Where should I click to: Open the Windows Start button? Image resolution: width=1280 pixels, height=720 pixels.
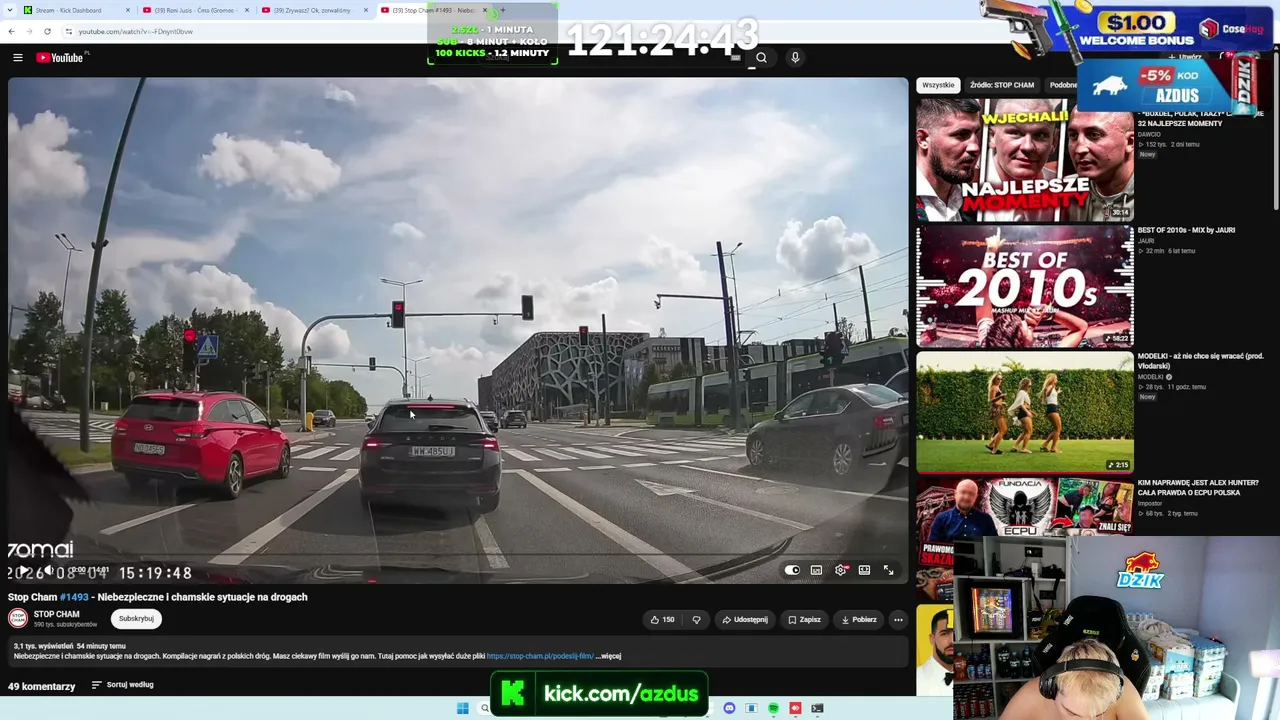pos(462,708)
